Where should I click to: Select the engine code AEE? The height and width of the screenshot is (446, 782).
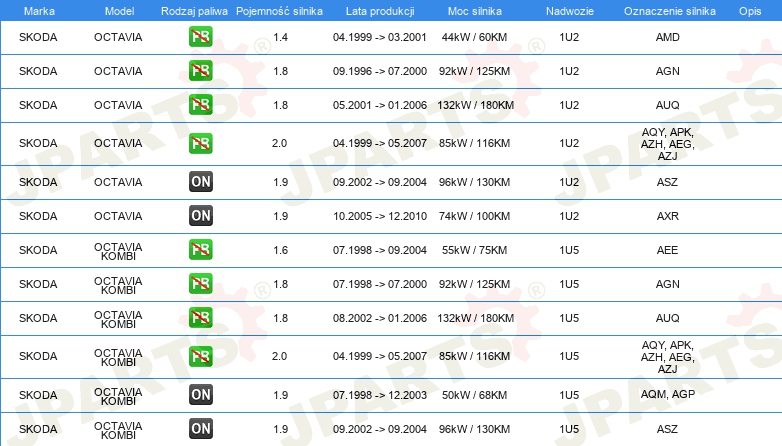click(667, 250)
